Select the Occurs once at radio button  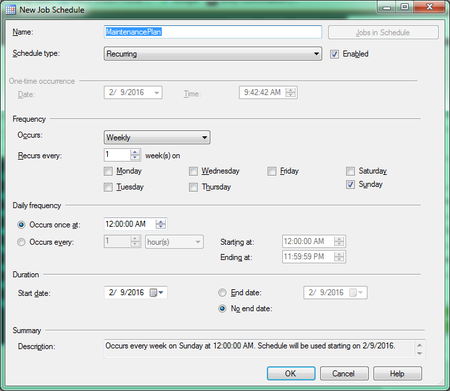21,225
